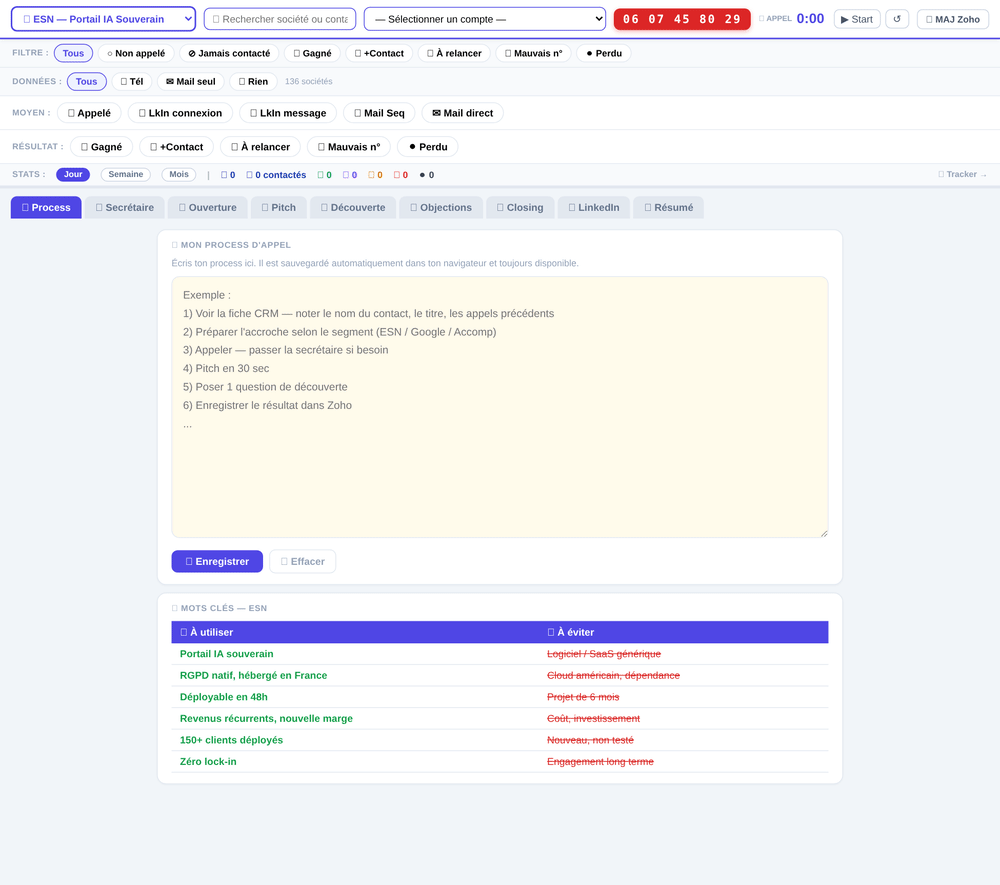Switch to the Objections tab

[441, 207]
